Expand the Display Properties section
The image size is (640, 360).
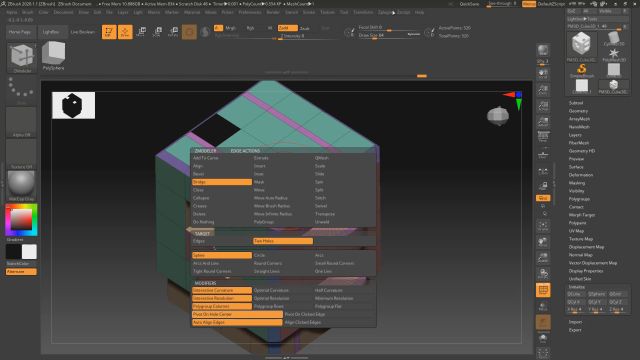[586, 271]
